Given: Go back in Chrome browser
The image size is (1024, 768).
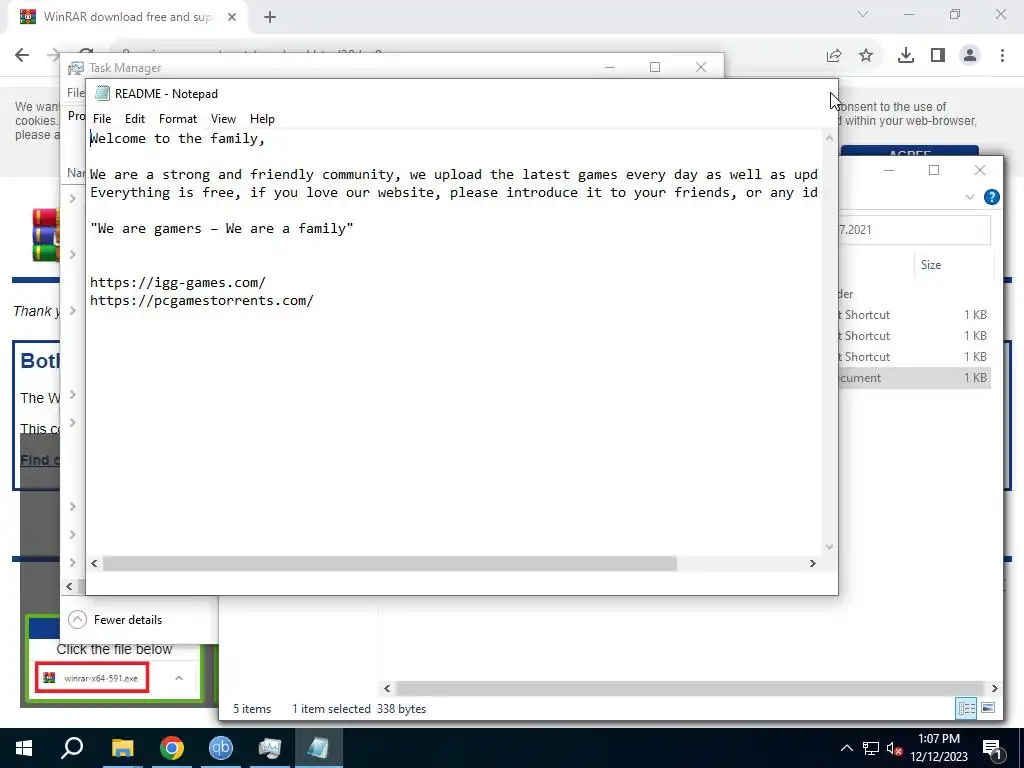Looking at the screenshot, I should coord(22,55).
